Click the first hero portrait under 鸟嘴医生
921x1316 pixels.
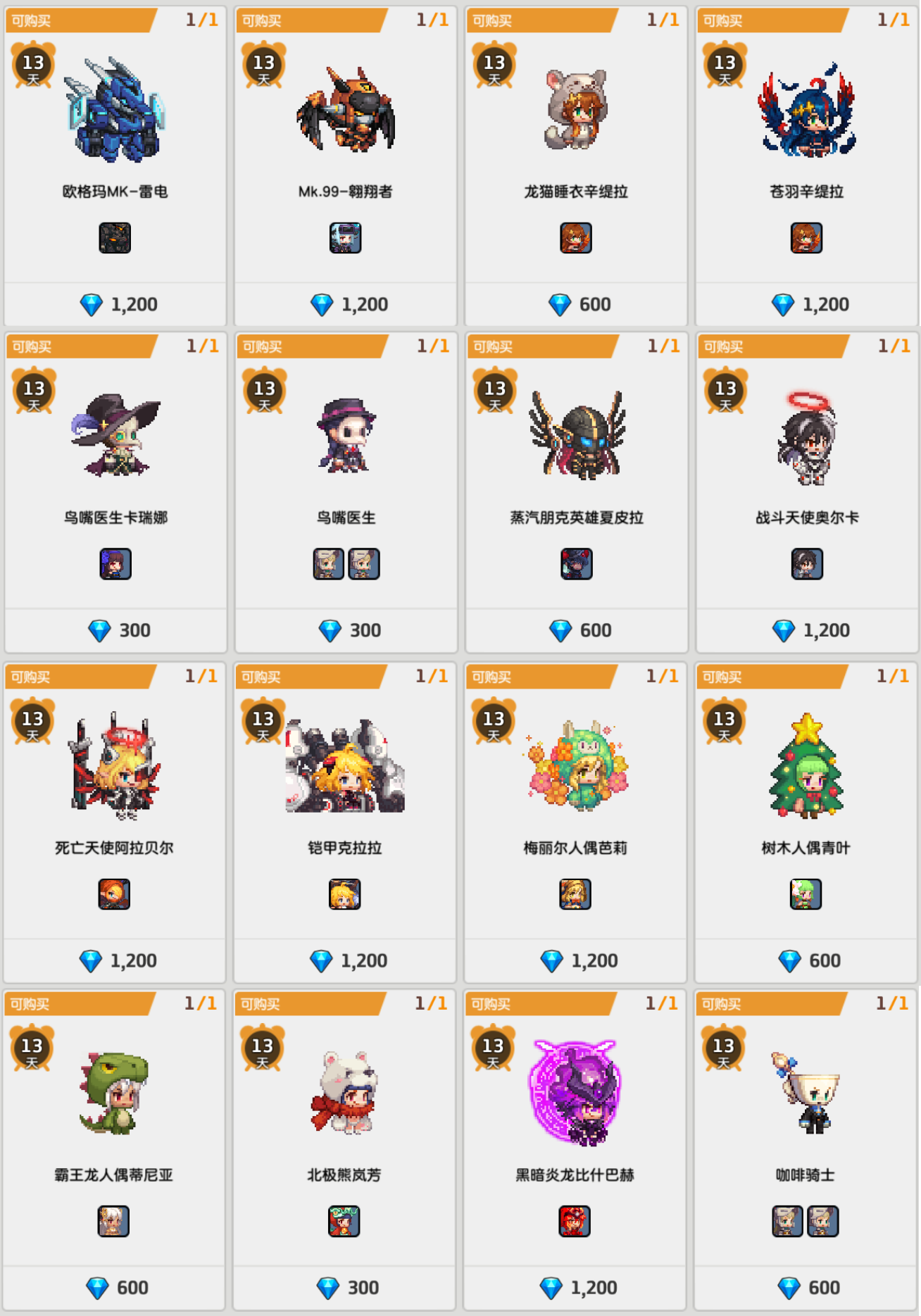coord(328,564)
